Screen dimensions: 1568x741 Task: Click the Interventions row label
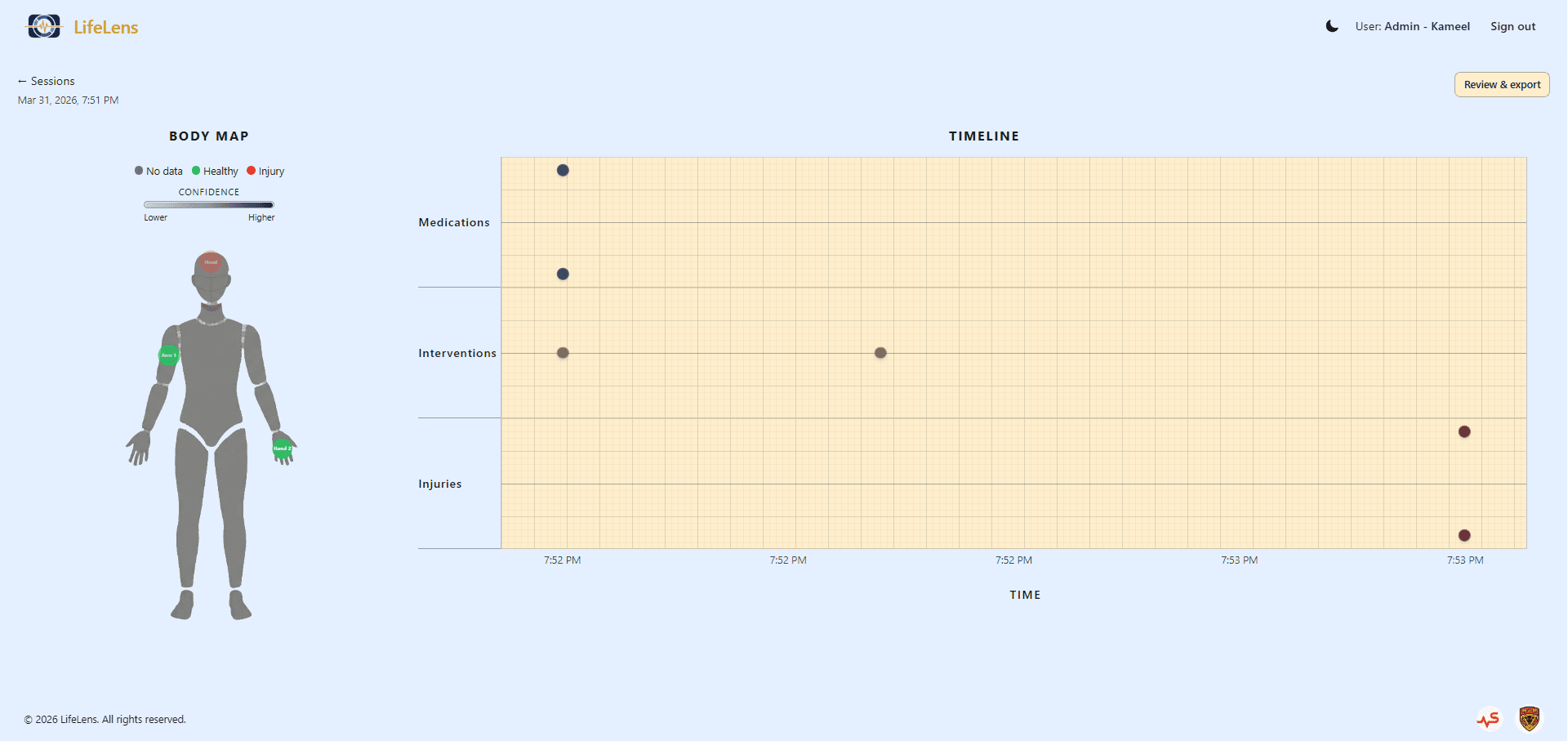coord(457,353)
